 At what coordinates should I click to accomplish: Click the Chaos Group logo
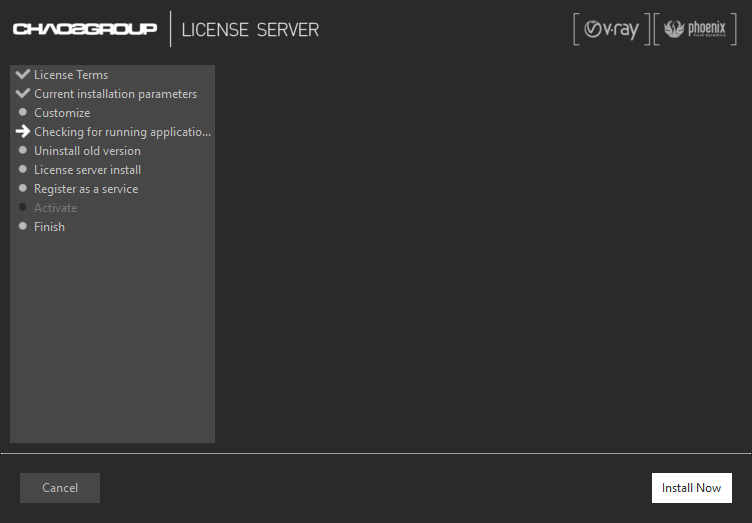(85, 29)
